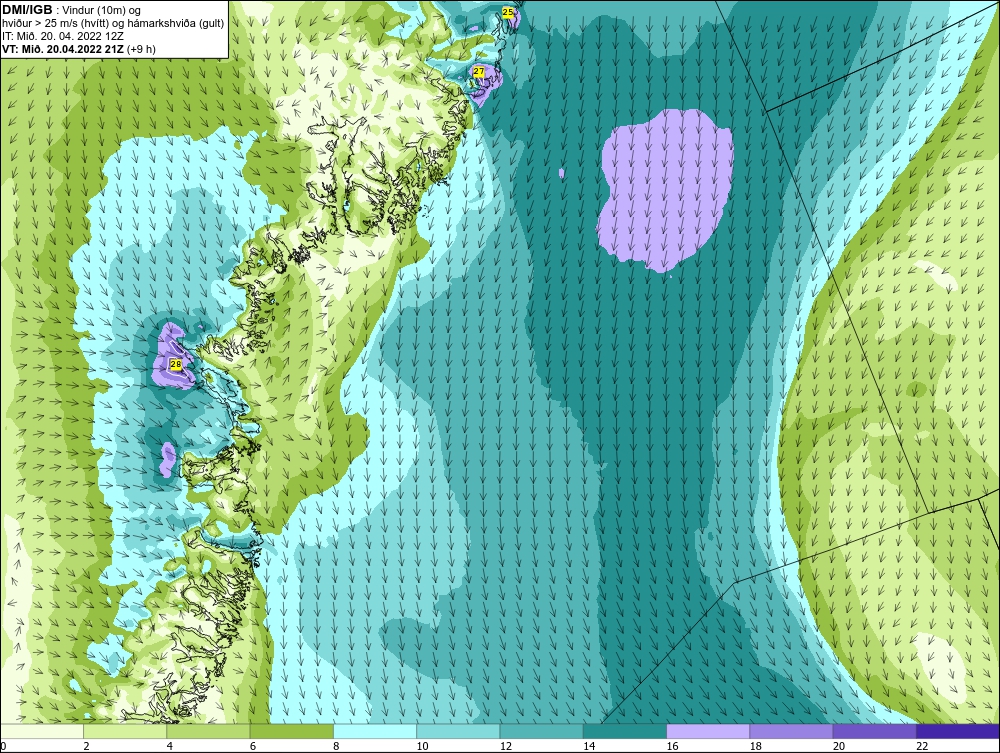Click the 14–16 m/s legend color band
This screenshot has width=1000, height=753.
pos(625,731)
